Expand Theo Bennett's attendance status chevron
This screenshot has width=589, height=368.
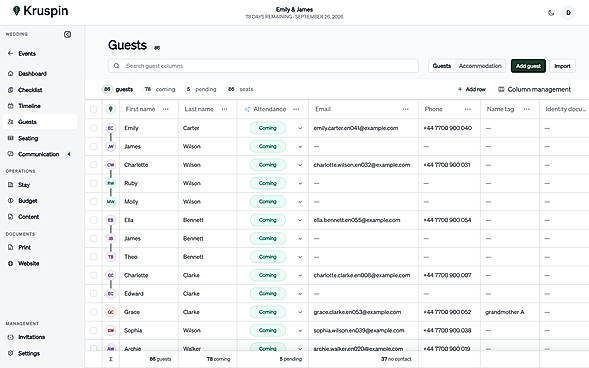[300, 257]
